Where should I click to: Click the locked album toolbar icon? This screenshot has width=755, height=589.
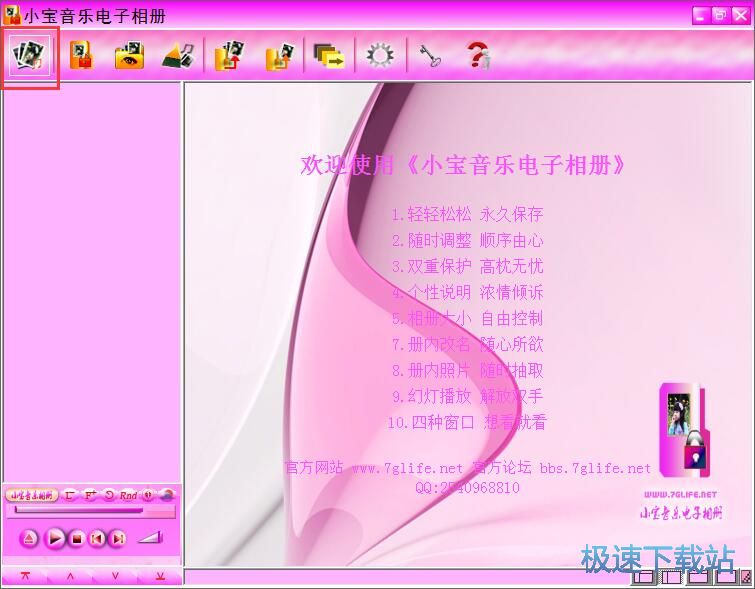click(x=80, y=56)
